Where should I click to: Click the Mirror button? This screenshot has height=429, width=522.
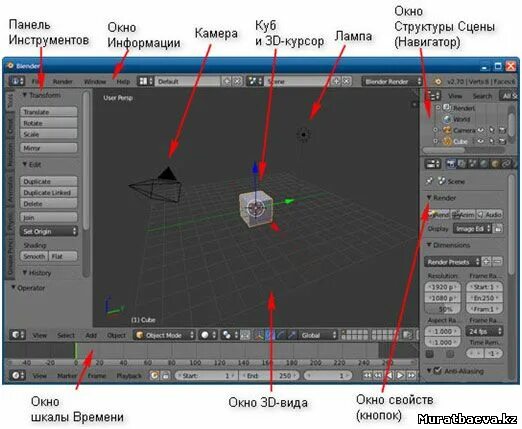tap(49, 148)
